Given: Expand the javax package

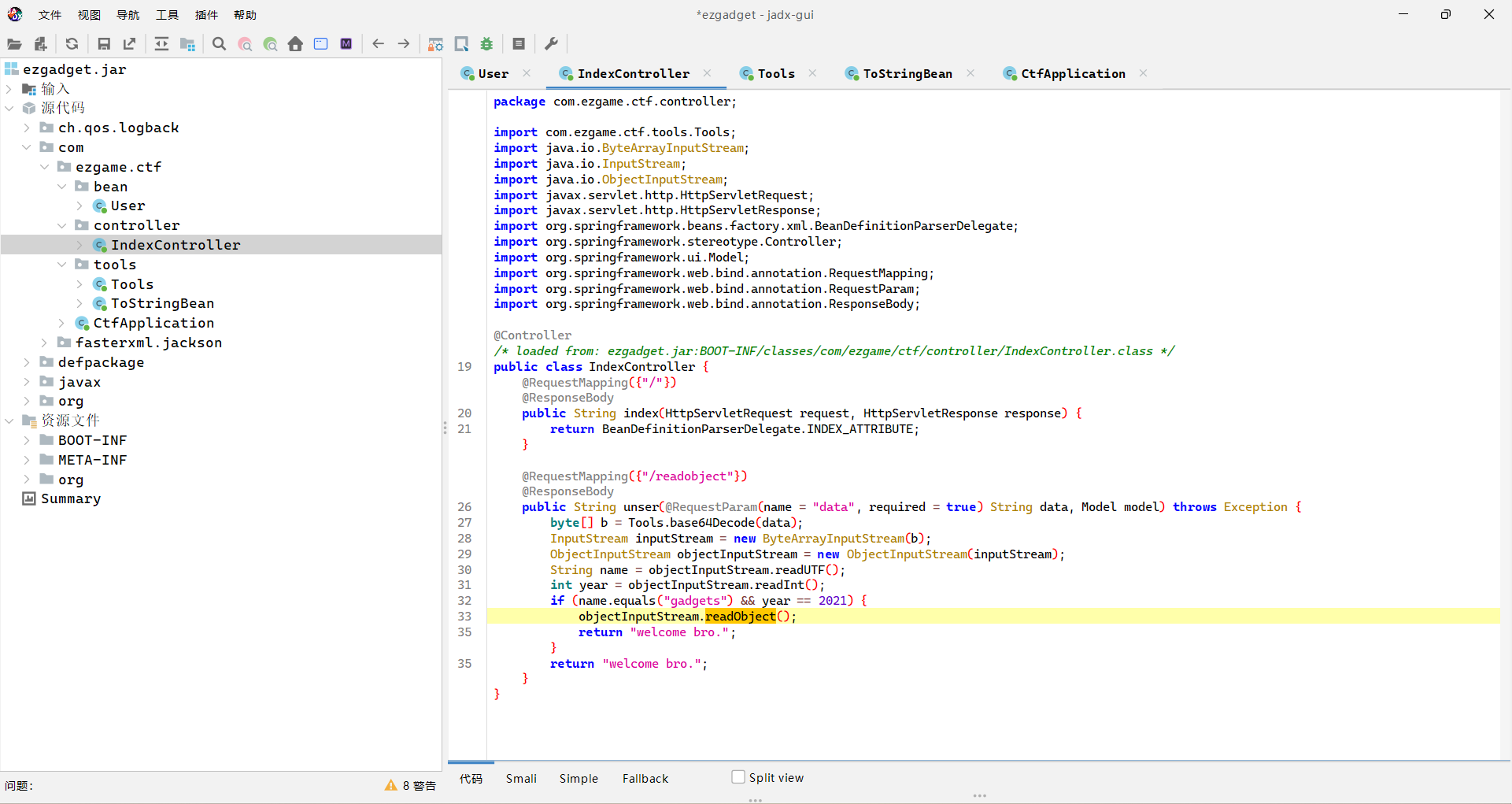Looking at the screenshot, I should pos(27,382).
